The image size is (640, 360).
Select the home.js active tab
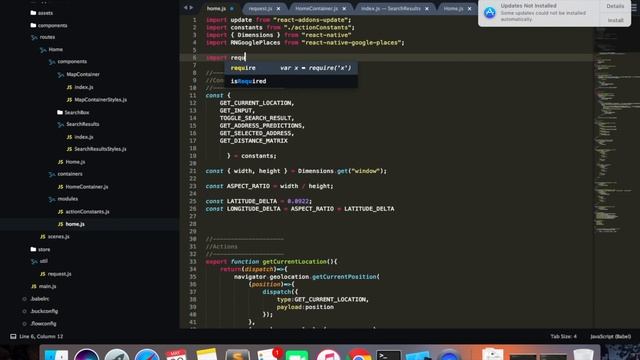pyautogui.click(x=216, y=9)
